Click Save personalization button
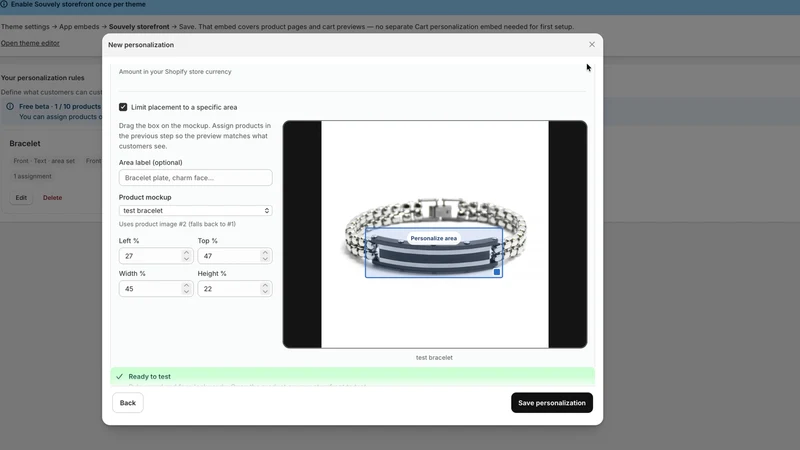This screenshot has height=450, width=800. 552,403
